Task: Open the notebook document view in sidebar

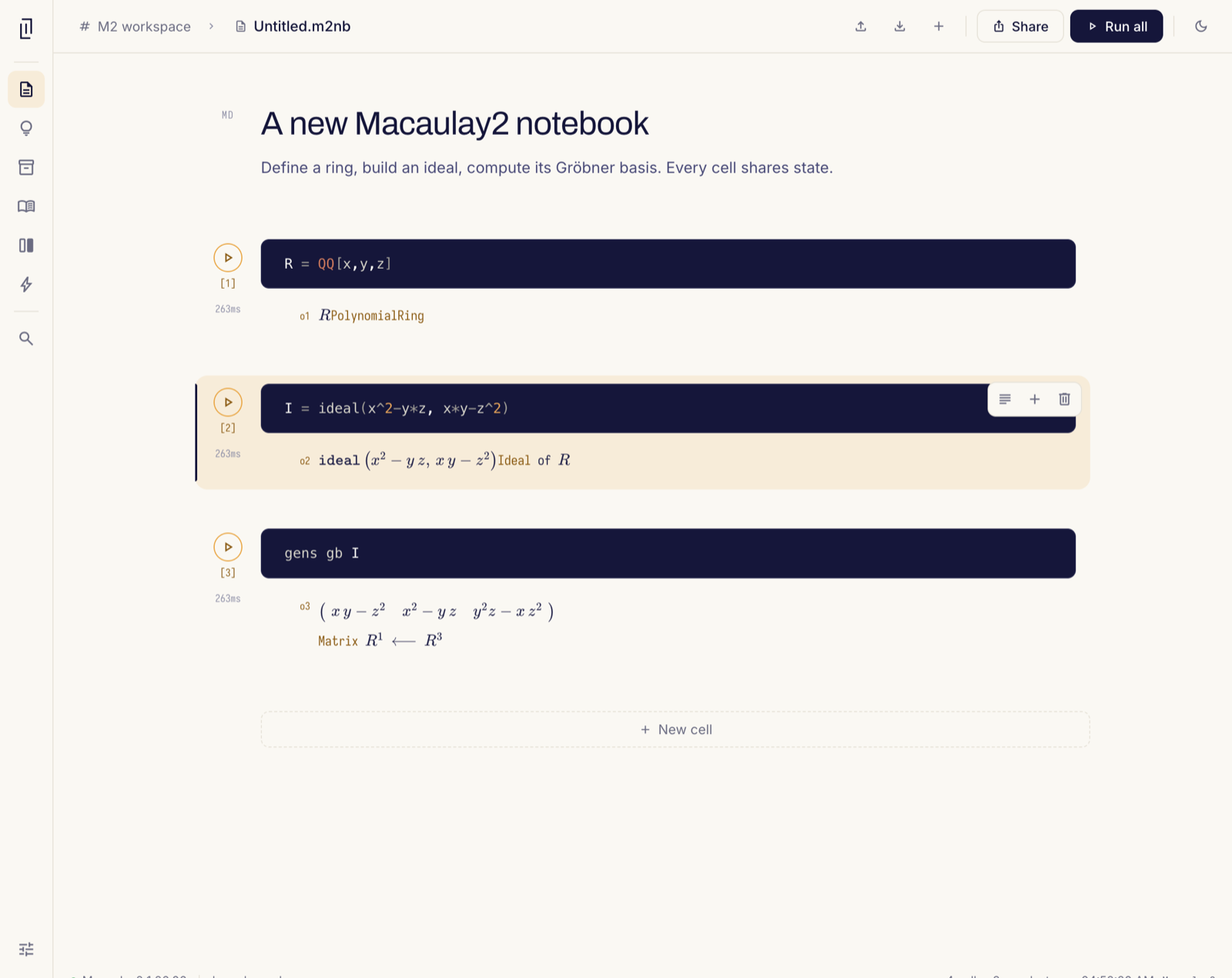Action: (x=26, y=89)
